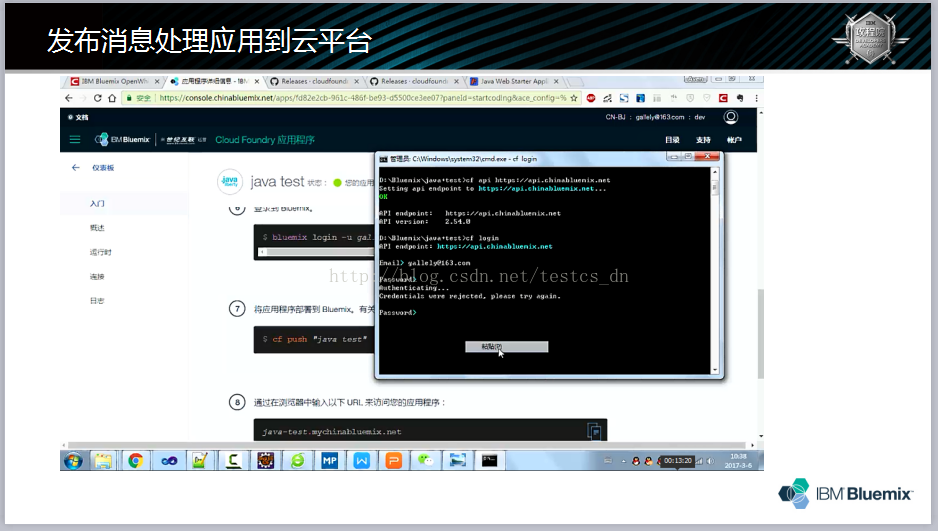
Task: Open WeChat from the taskbar
Action: pos(425,460)
